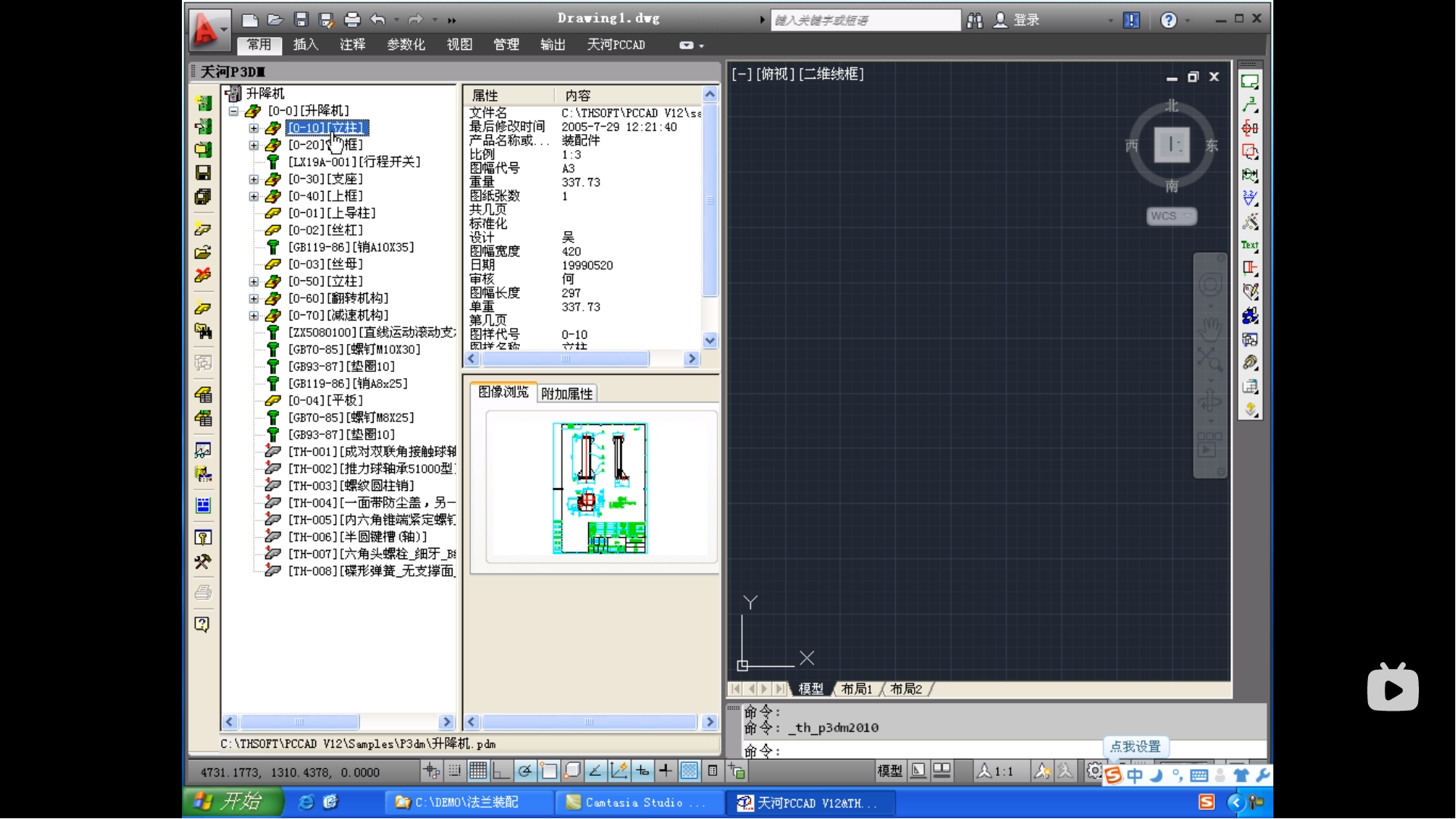1456x819 pixels.
Task: Expand the [0-50][立柱] tree node
Action: 254,282
